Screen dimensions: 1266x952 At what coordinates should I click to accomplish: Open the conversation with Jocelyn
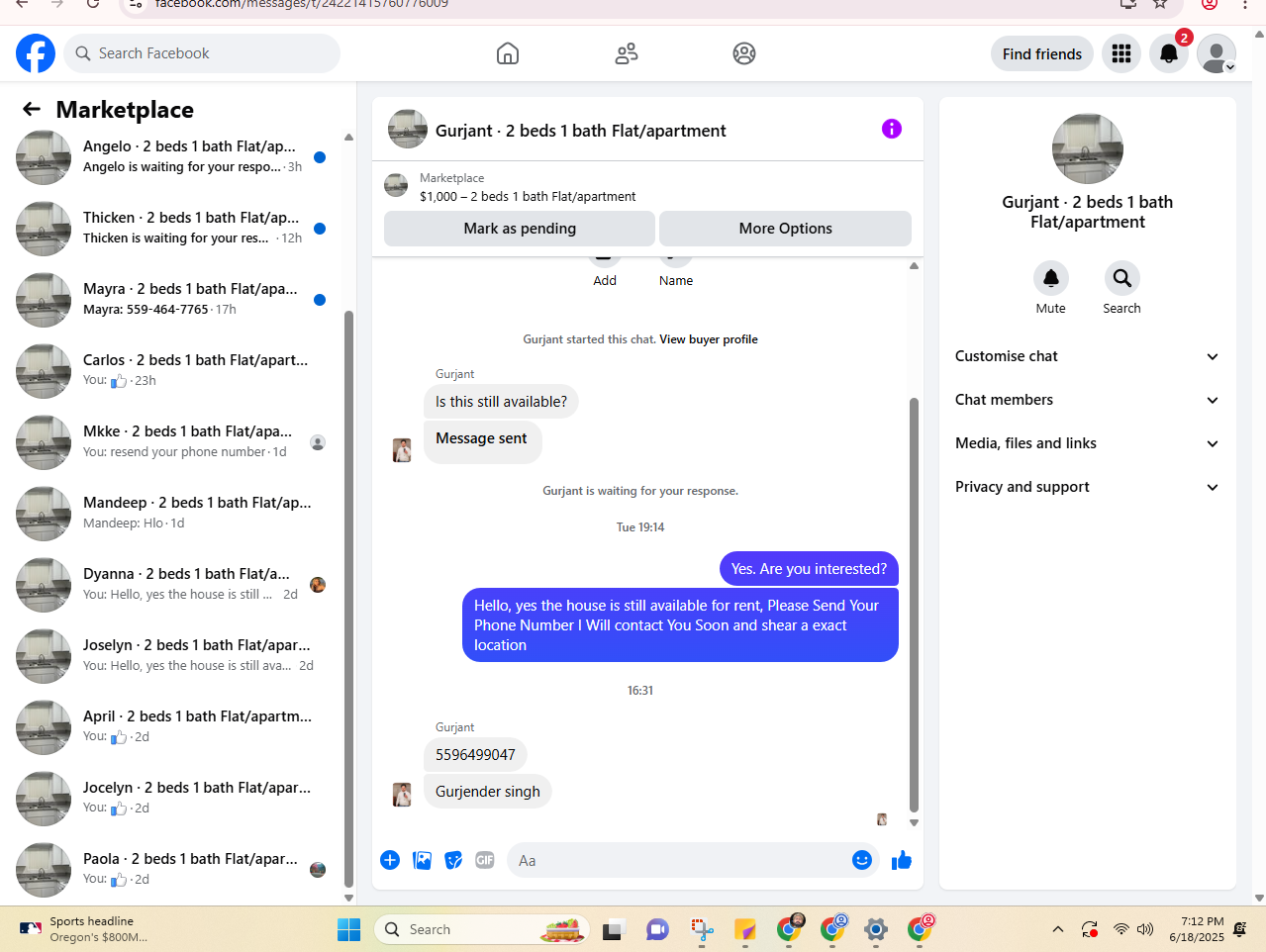tap(171, 799)
